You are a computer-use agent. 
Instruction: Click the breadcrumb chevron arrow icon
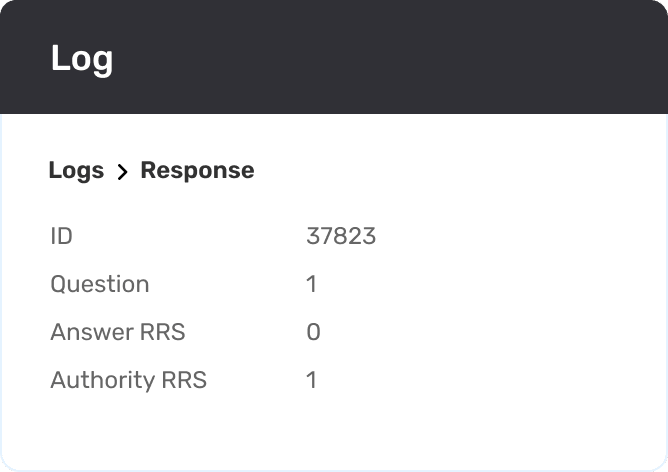pos(122,172)
